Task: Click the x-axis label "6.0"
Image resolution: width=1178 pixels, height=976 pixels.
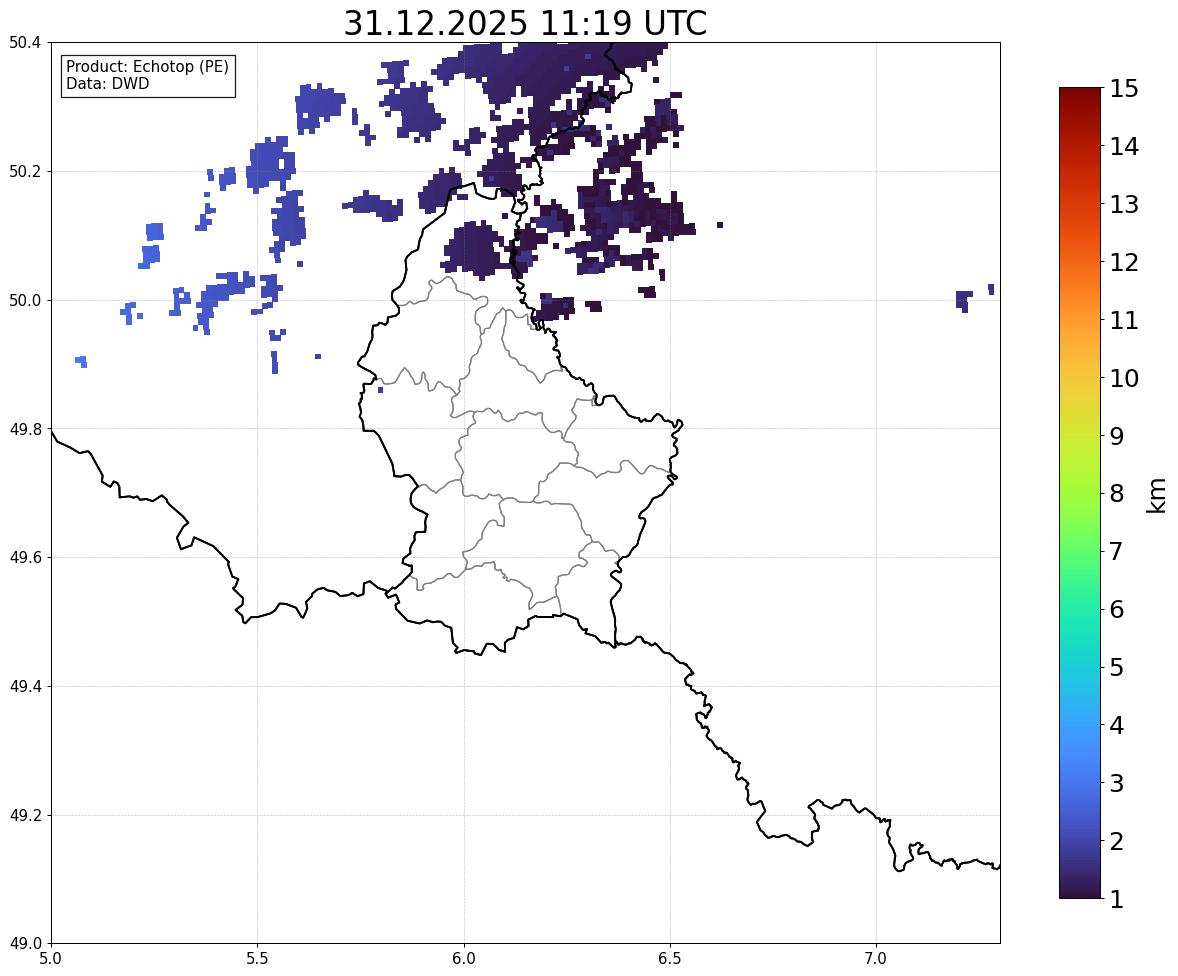Action: tap(464, 959)
